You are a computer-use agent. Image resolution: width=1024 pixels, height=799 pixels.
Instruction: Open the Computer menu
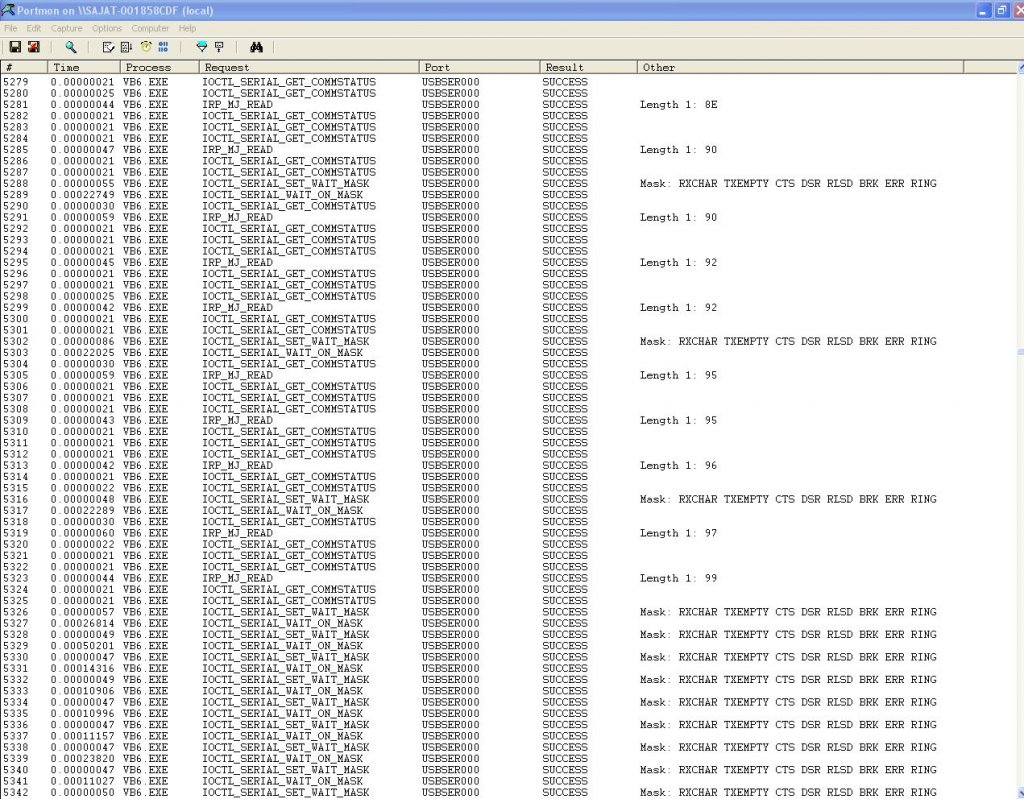(150, 28)
